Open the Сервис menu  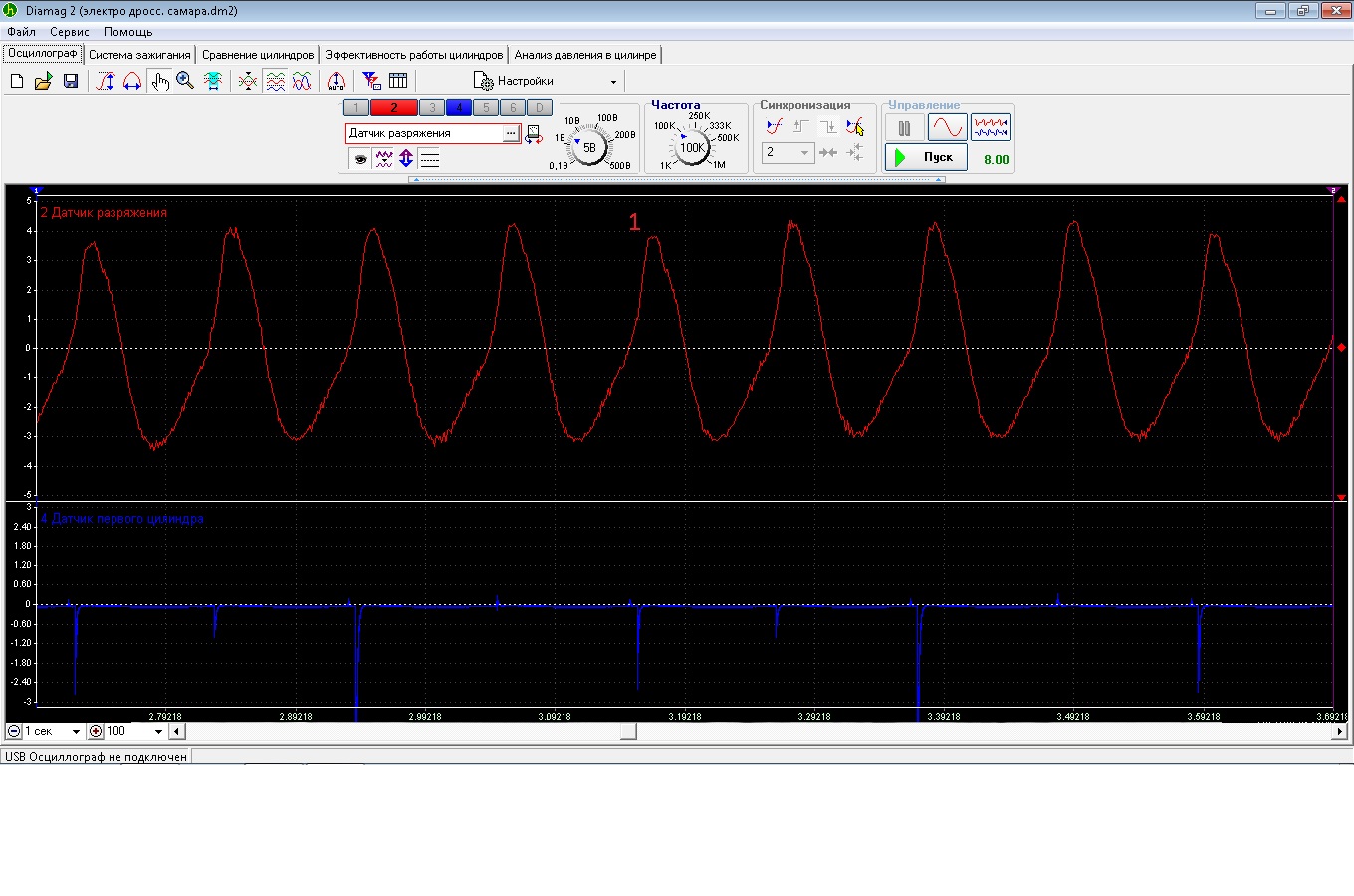pyautogui.click(x=70, y=32)
